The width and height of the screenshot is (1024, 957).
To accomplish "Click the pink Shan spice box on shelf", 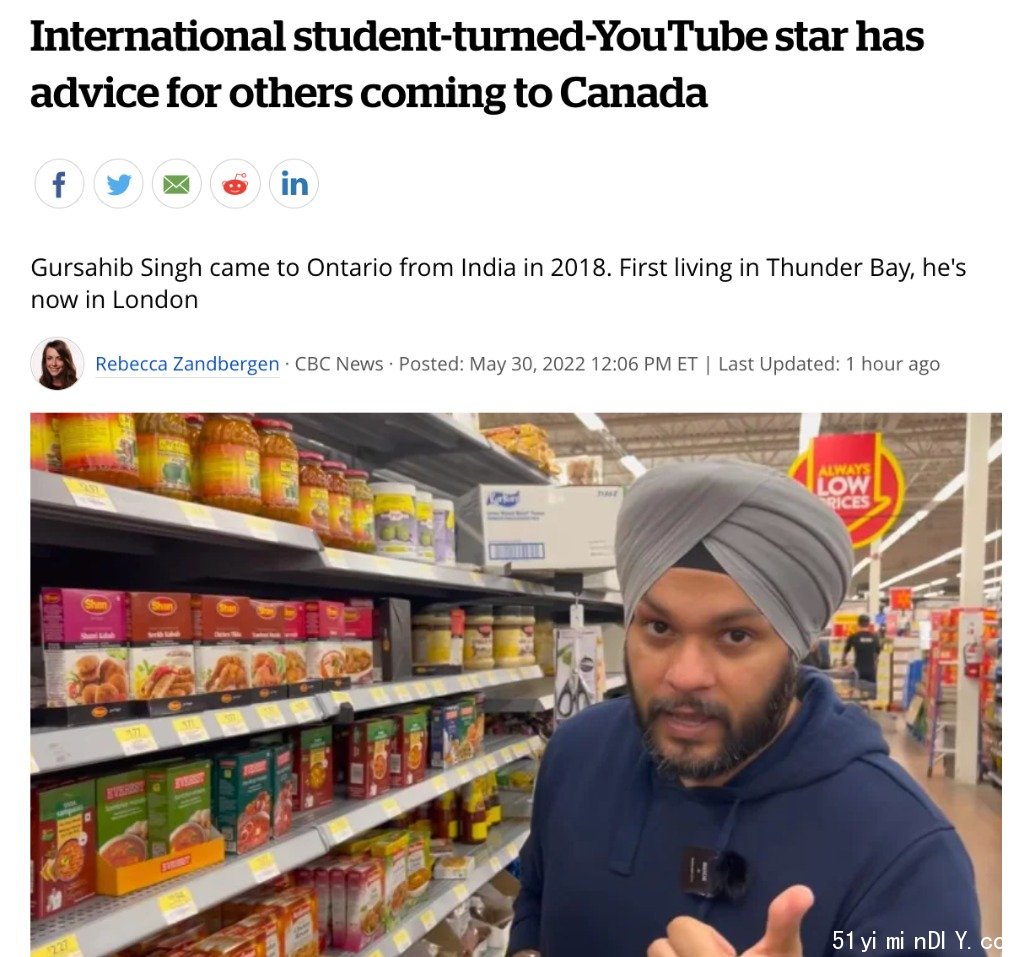I will click(x=84, y=647).
